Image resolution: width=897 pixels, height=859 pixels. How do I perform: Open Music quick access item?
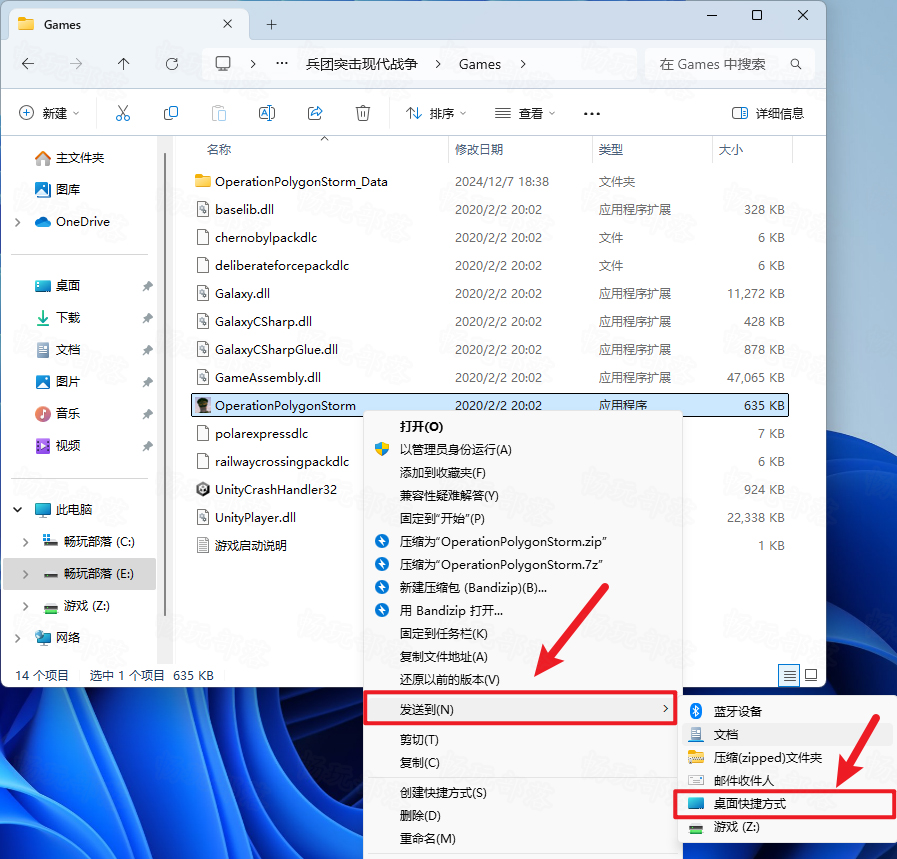click(x=57, y=413)
